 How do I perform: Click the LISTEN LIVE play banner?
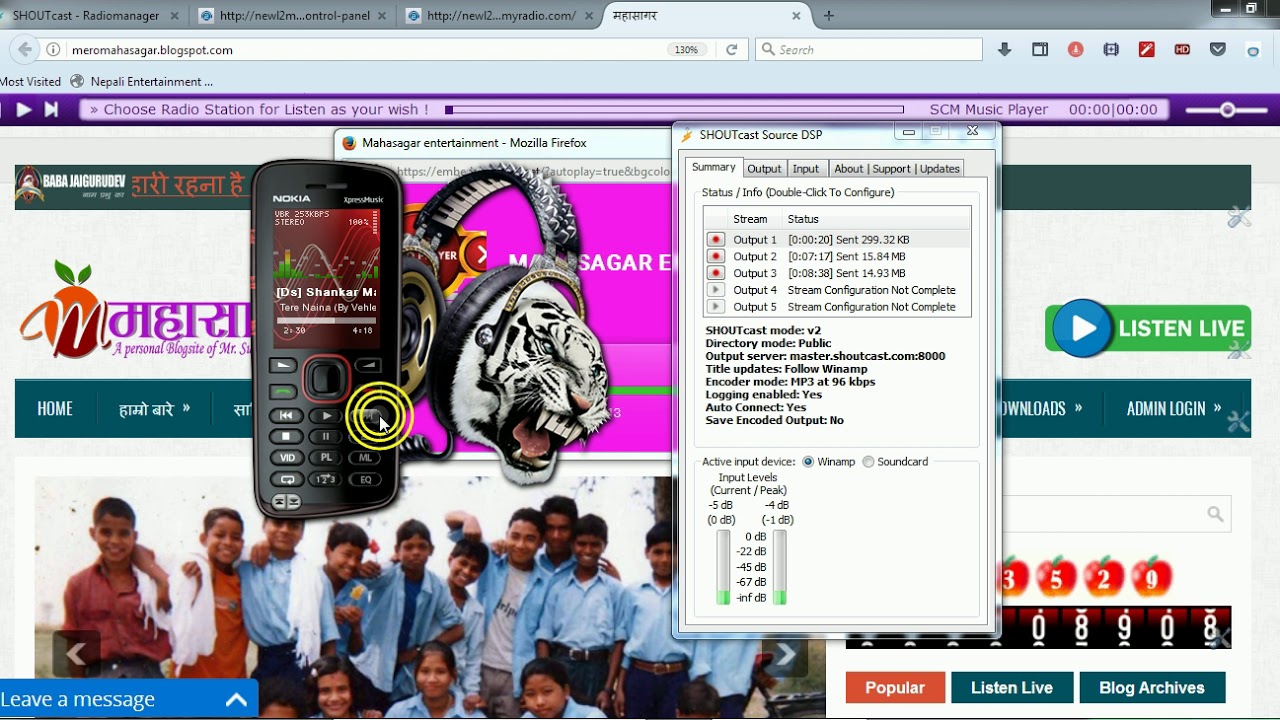tap(1147, 328)
